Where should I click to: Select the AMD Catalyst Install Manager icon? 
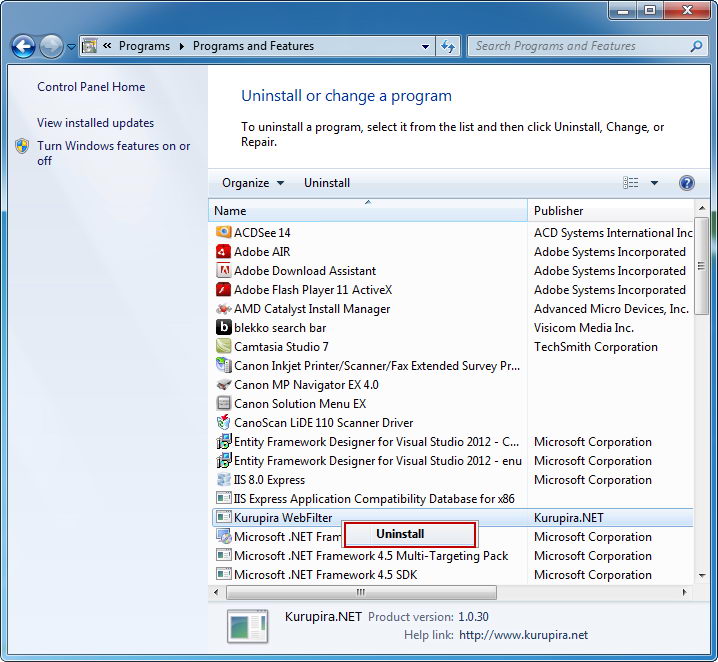point(223,309)
